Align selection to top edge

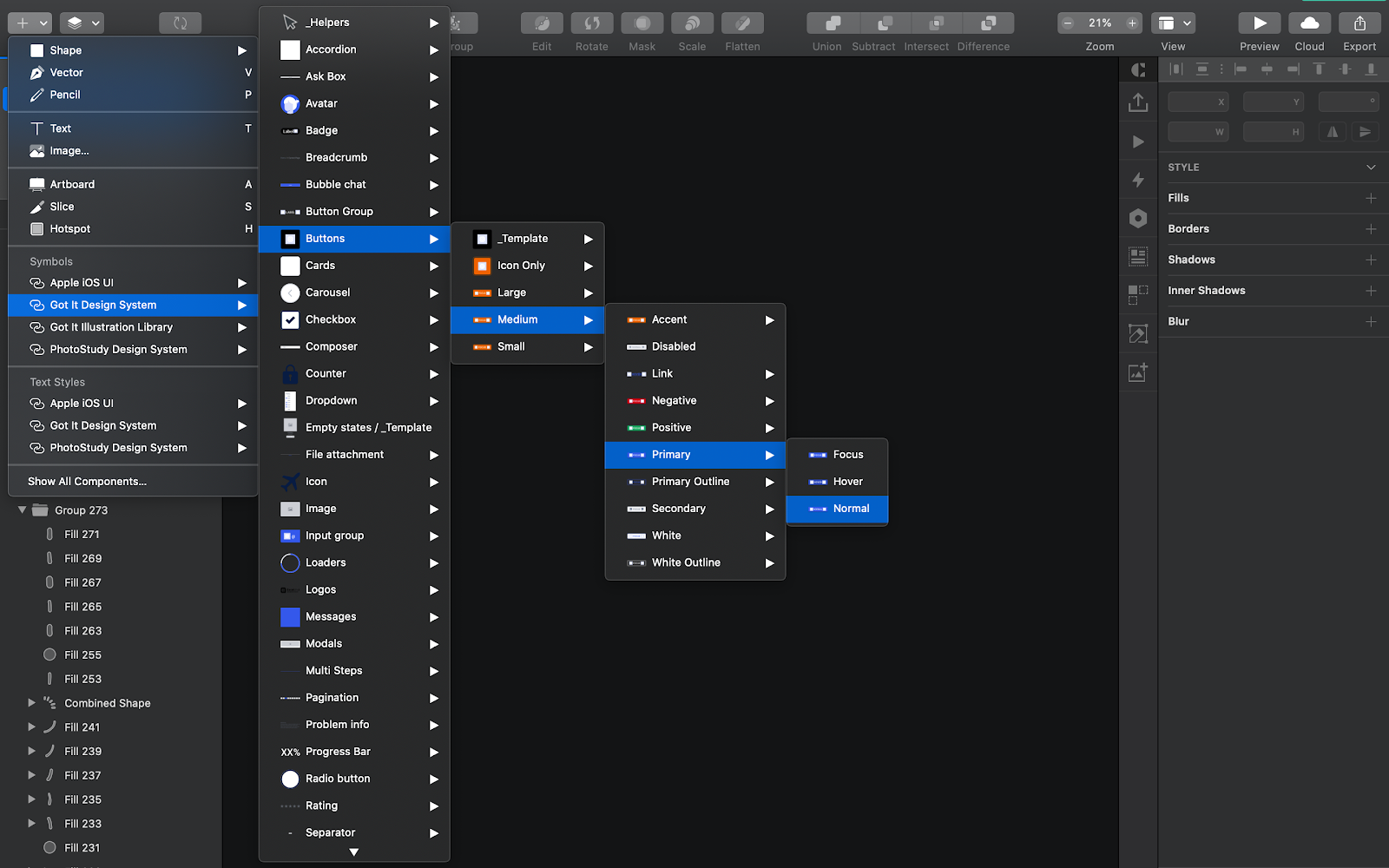tap(1319, 69)
